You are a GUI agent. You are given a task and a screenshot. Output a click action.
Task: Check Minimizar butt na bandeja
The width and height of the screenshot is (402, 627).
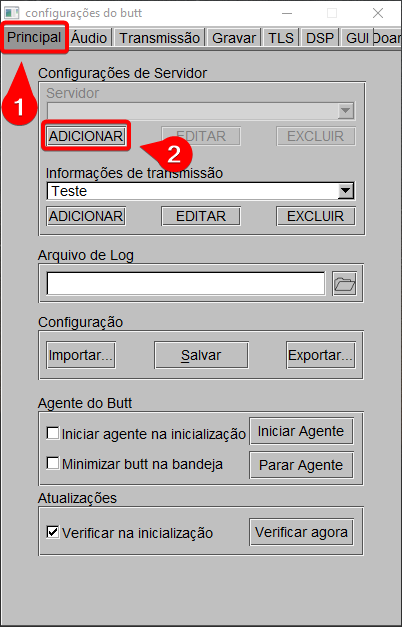point(53,463)
